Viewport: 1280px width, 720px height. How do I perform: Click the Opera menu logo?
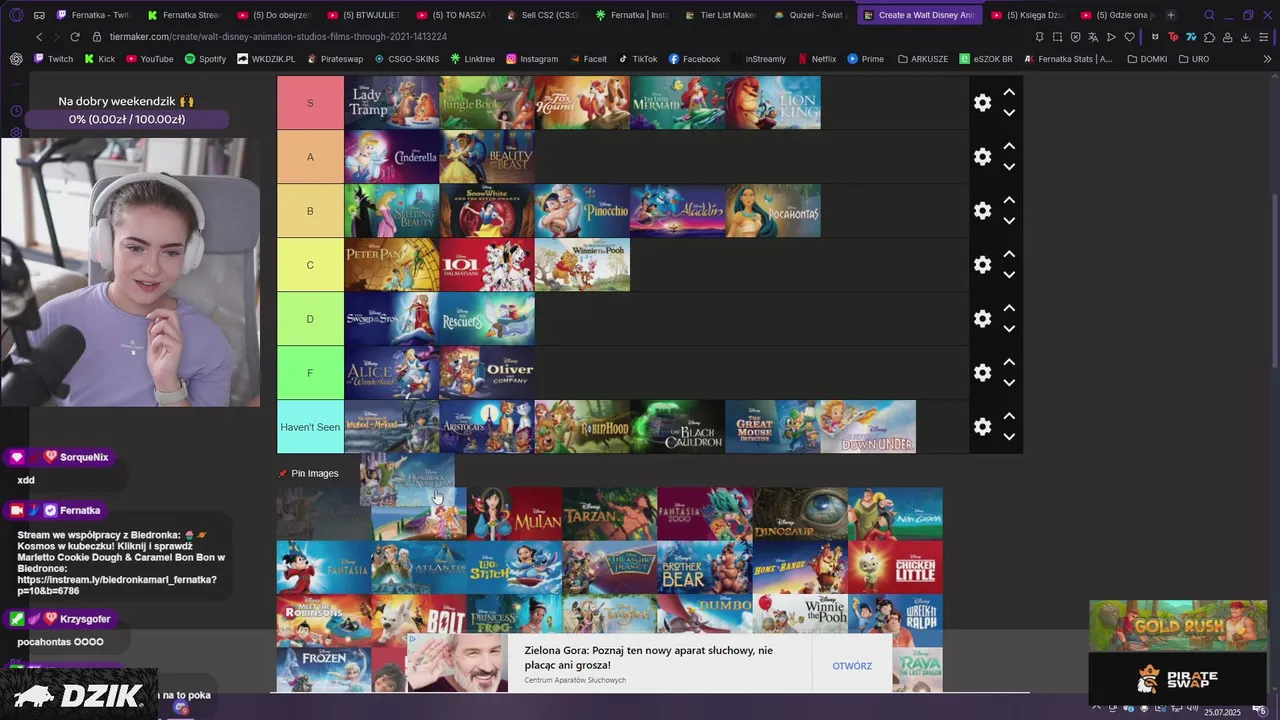pyautogui.click(x=16, y=15)
